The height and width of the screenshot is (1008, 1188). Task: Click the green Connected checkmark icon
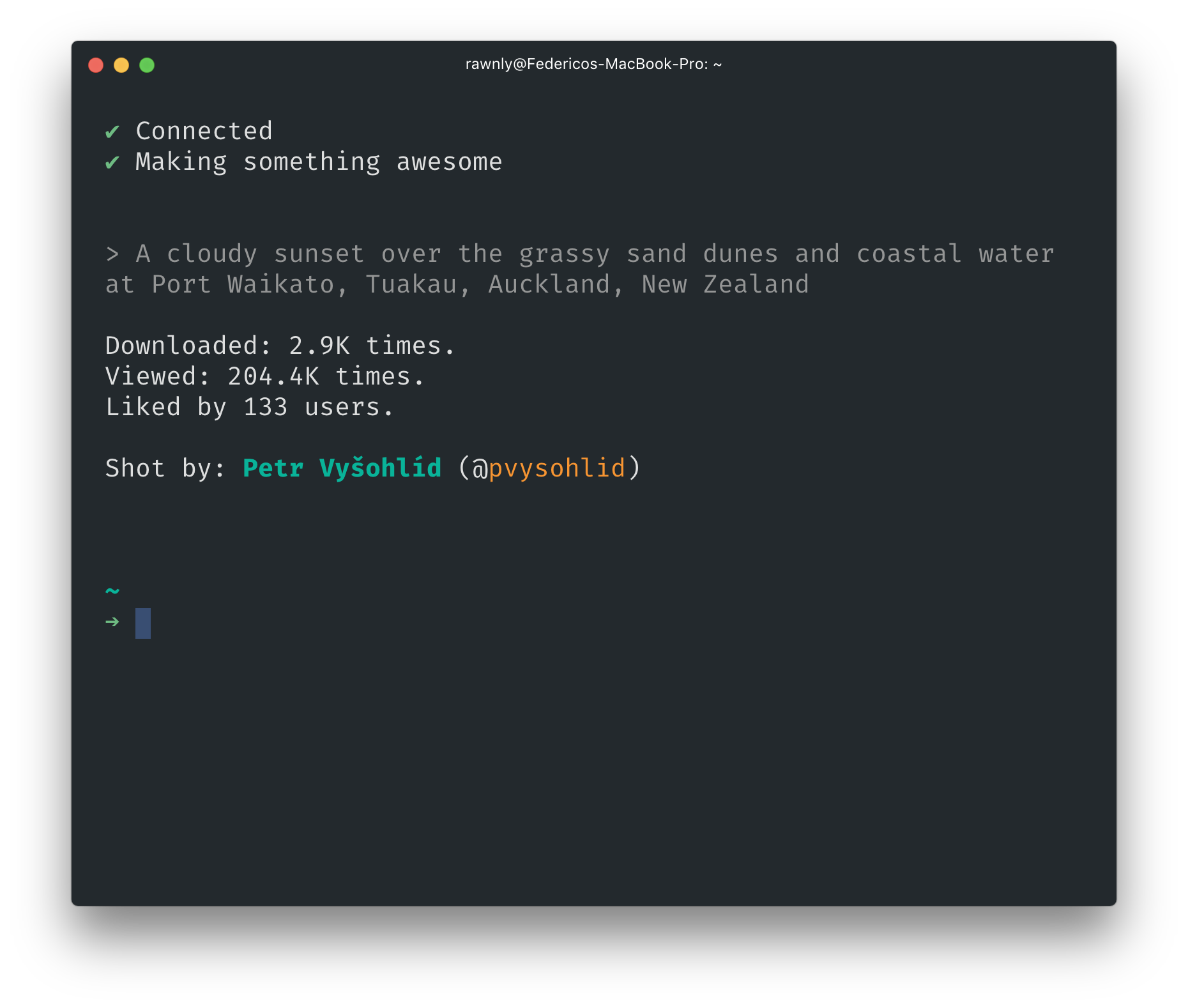113,132
